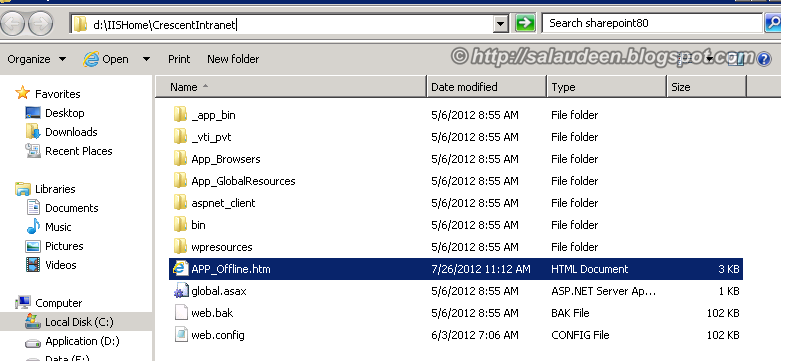Click the web.bak blank file icon
785x361 pixels.
click(180, 313)
